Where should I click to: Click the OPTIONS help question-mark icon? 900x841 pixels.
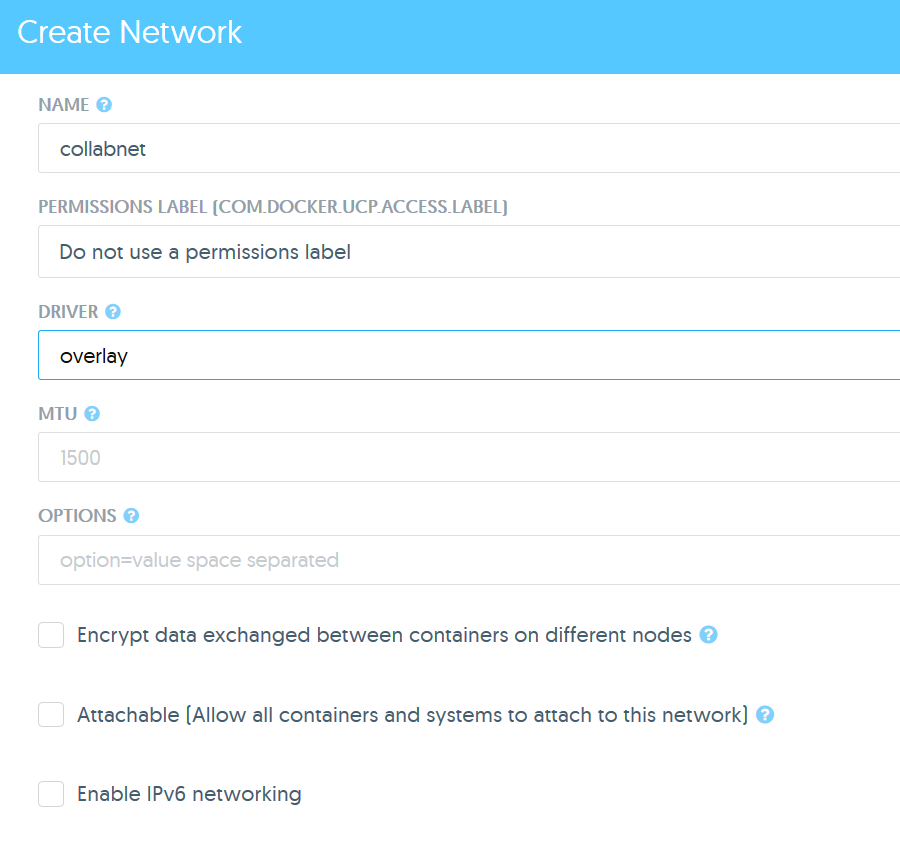click(131, 516)
